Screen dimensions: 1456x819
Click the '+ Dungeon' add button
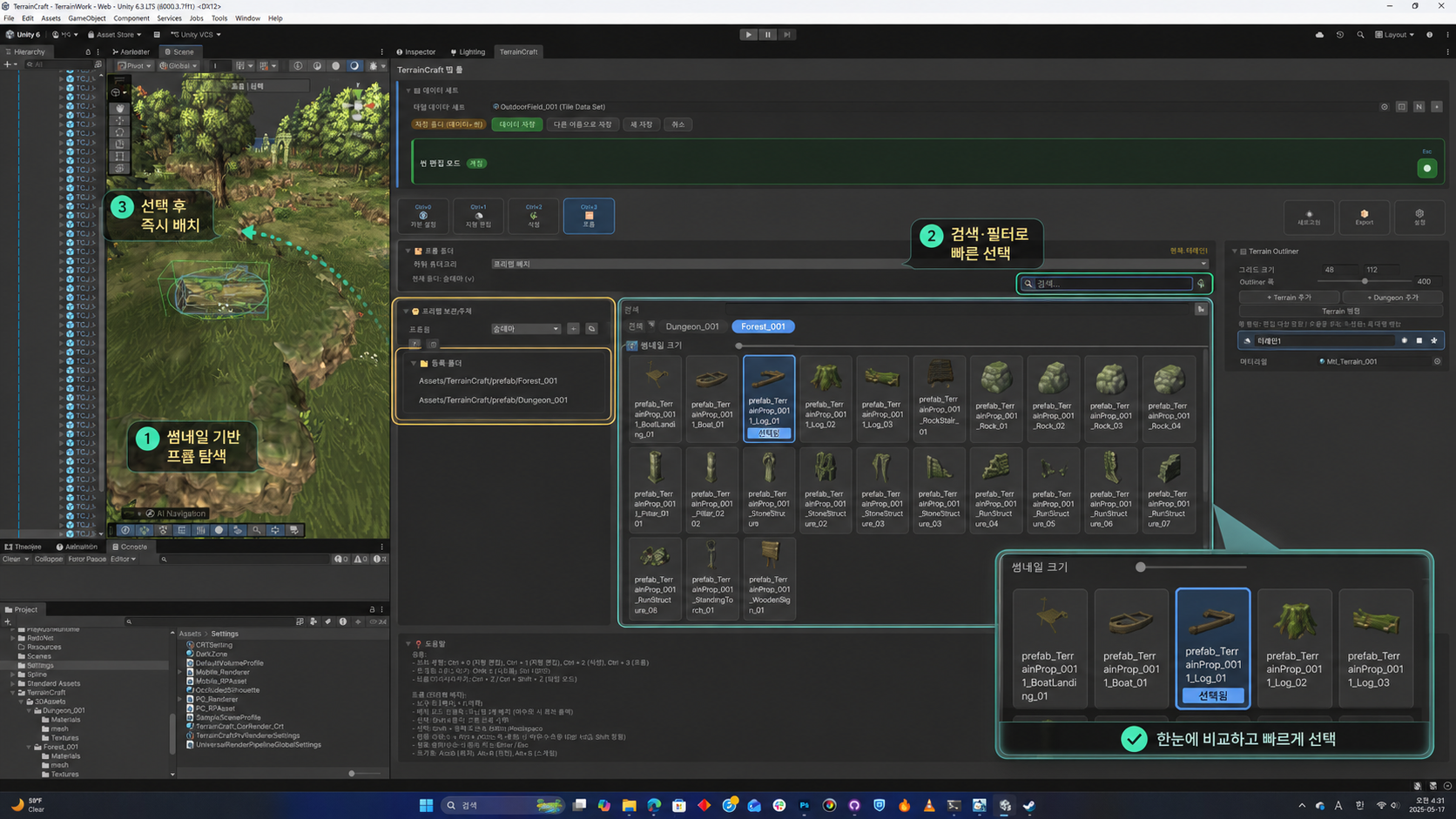click(x=1392, y=298)
